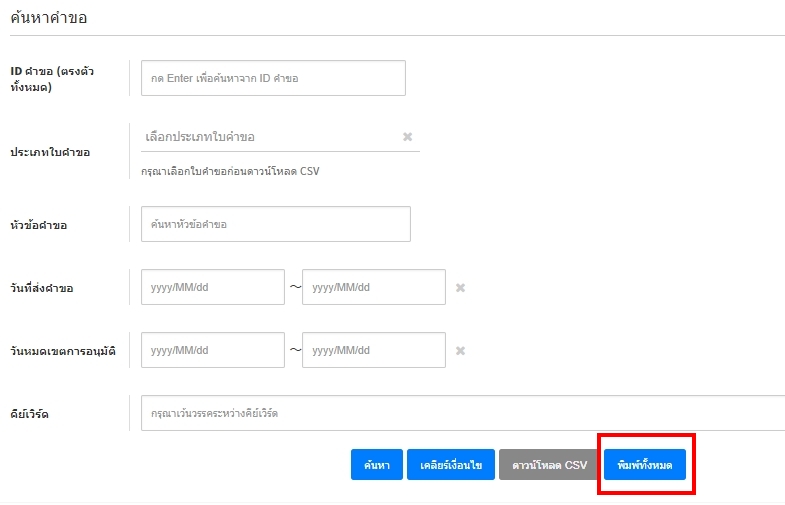Click the ID คำขอ (ตรงตัวทั้งหมด) label
This screenshot has width=785, height=505.
tap(52, 79)
